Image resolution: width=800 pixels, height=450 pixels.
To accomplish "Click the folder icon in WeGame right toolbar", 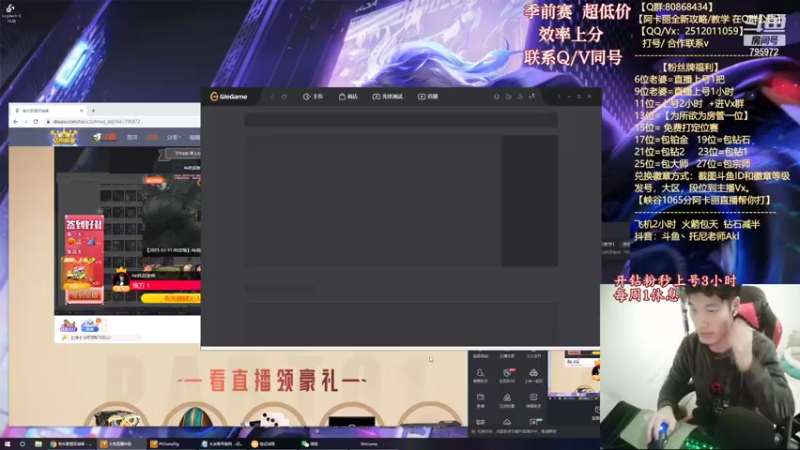I will pos(508,96).
